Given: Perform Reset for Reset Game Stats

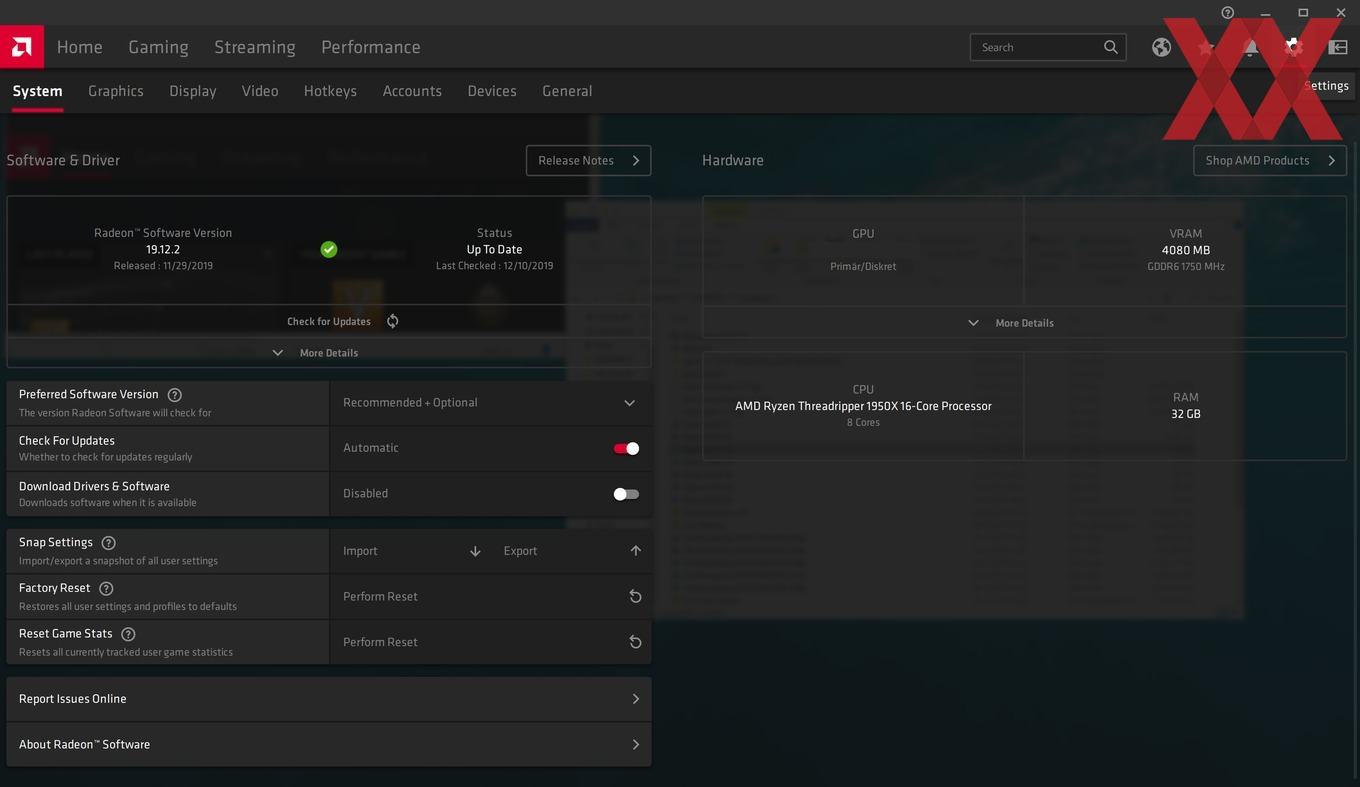Looking at the screenshot, I should (380, 642).
